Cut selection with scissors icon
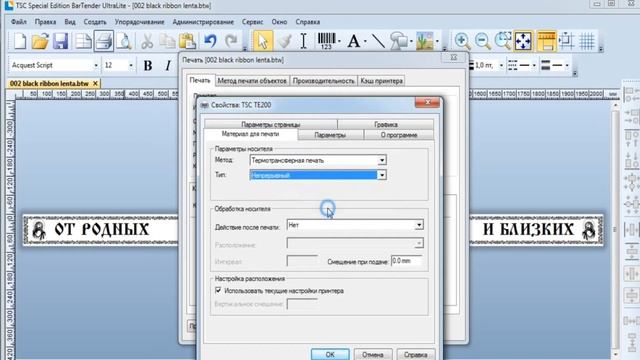This screenshot has height=360, width=640. pyautogui.click(x=147, y=41)
